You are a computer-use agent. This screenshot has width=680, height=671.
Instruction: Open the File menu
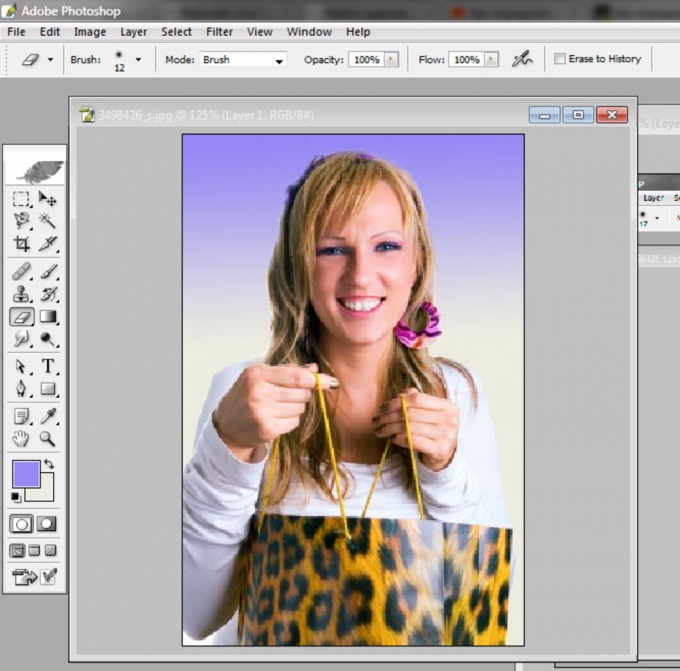pos(16,32)
